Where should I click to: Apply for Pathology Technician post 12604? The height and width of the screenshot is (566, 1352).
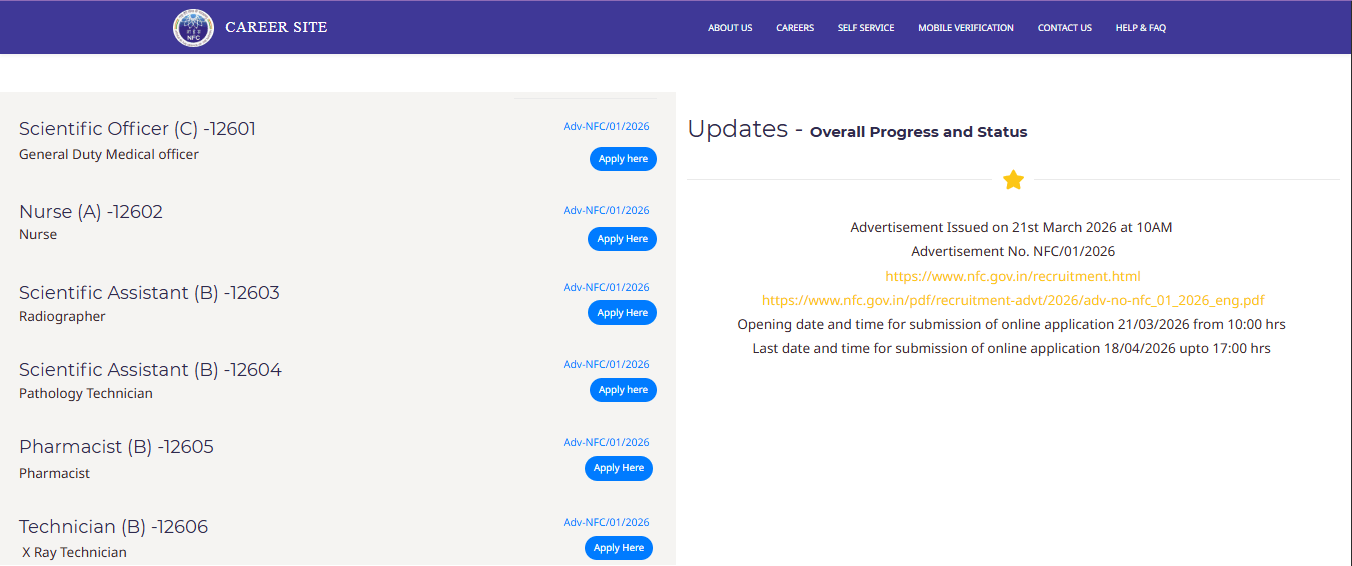pos(623,390)
